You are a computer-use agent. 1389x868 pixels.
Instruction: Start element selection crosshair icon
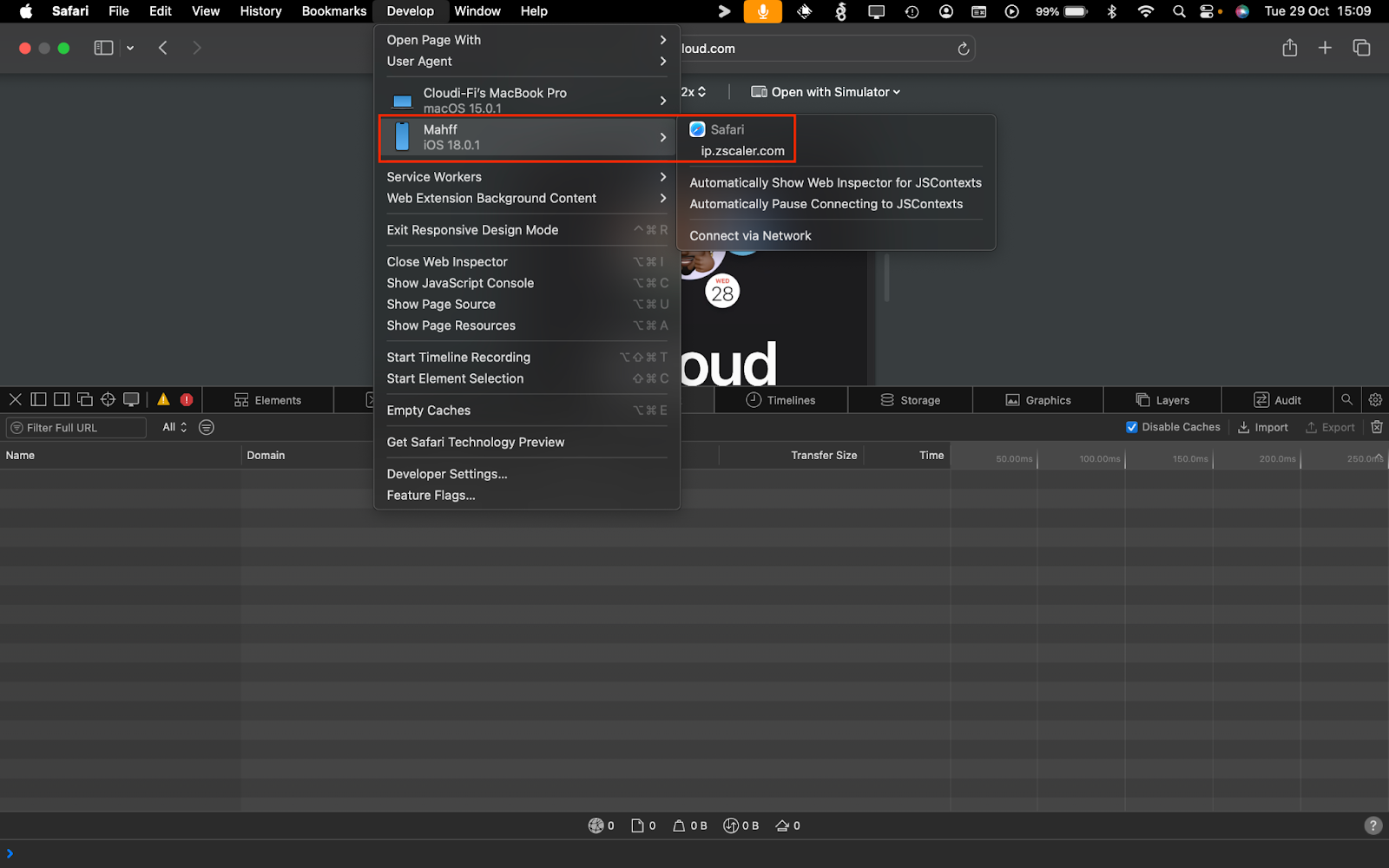click(x=108, y=400)
